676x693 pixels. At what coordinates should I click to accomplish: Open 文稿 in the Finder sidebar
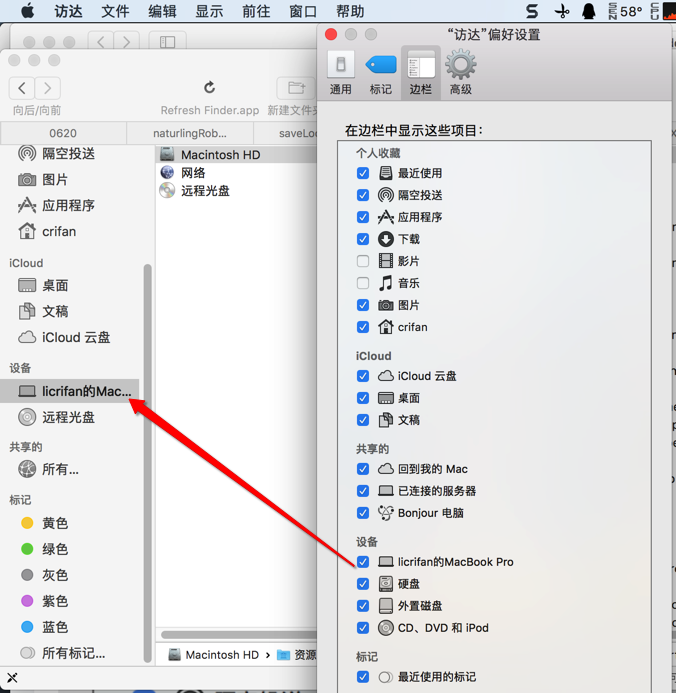click(x=43, y=311)
